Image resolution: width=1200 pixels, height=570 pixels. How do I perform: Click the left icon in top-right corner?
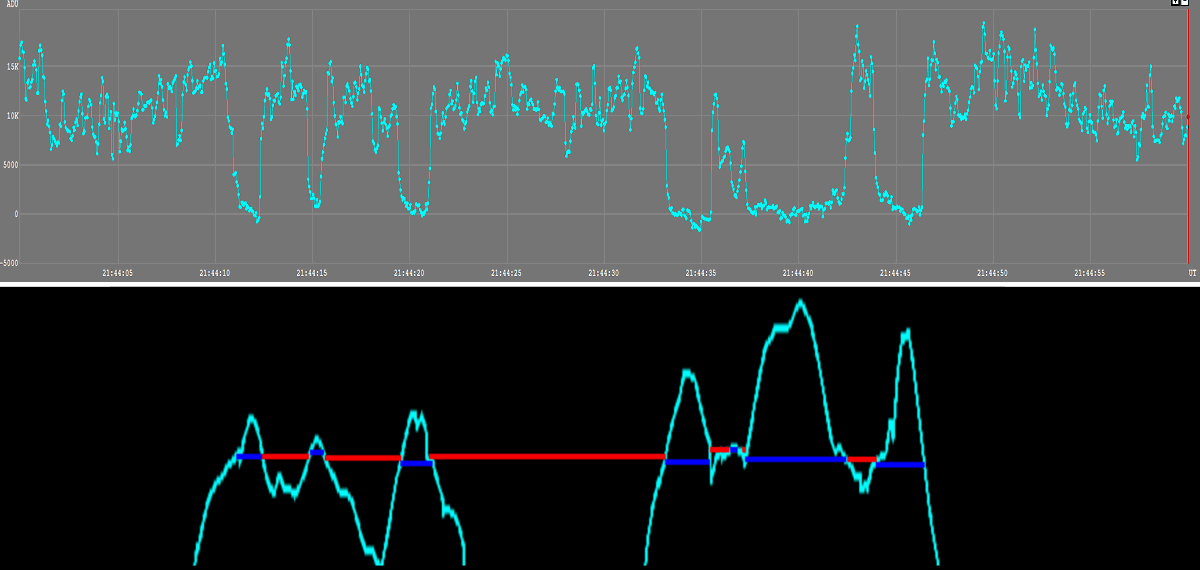coord(1176,4)
